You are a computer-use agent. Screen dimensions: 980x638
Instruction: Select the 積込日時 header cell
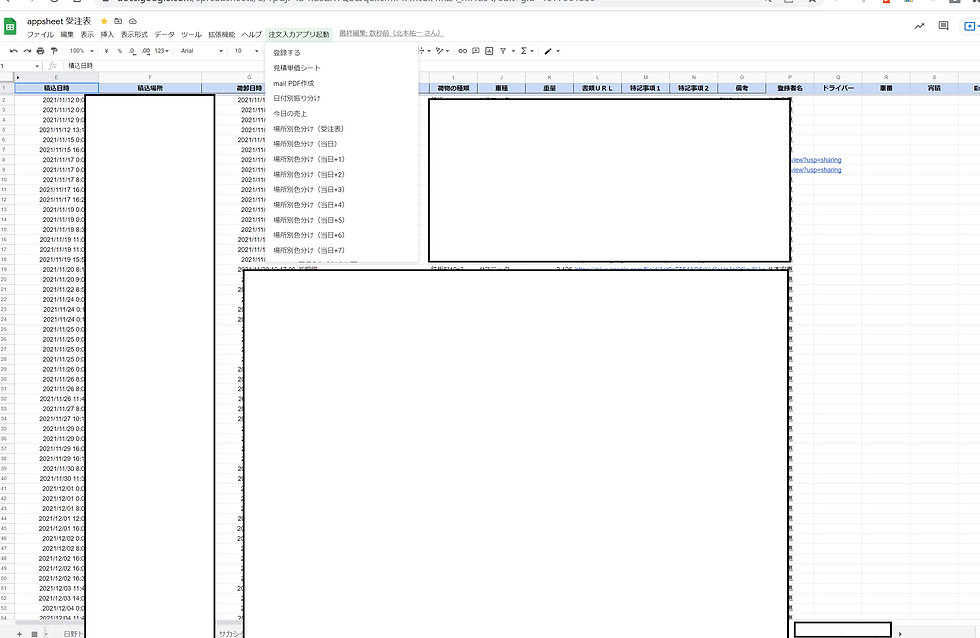(x=56, y=88)
